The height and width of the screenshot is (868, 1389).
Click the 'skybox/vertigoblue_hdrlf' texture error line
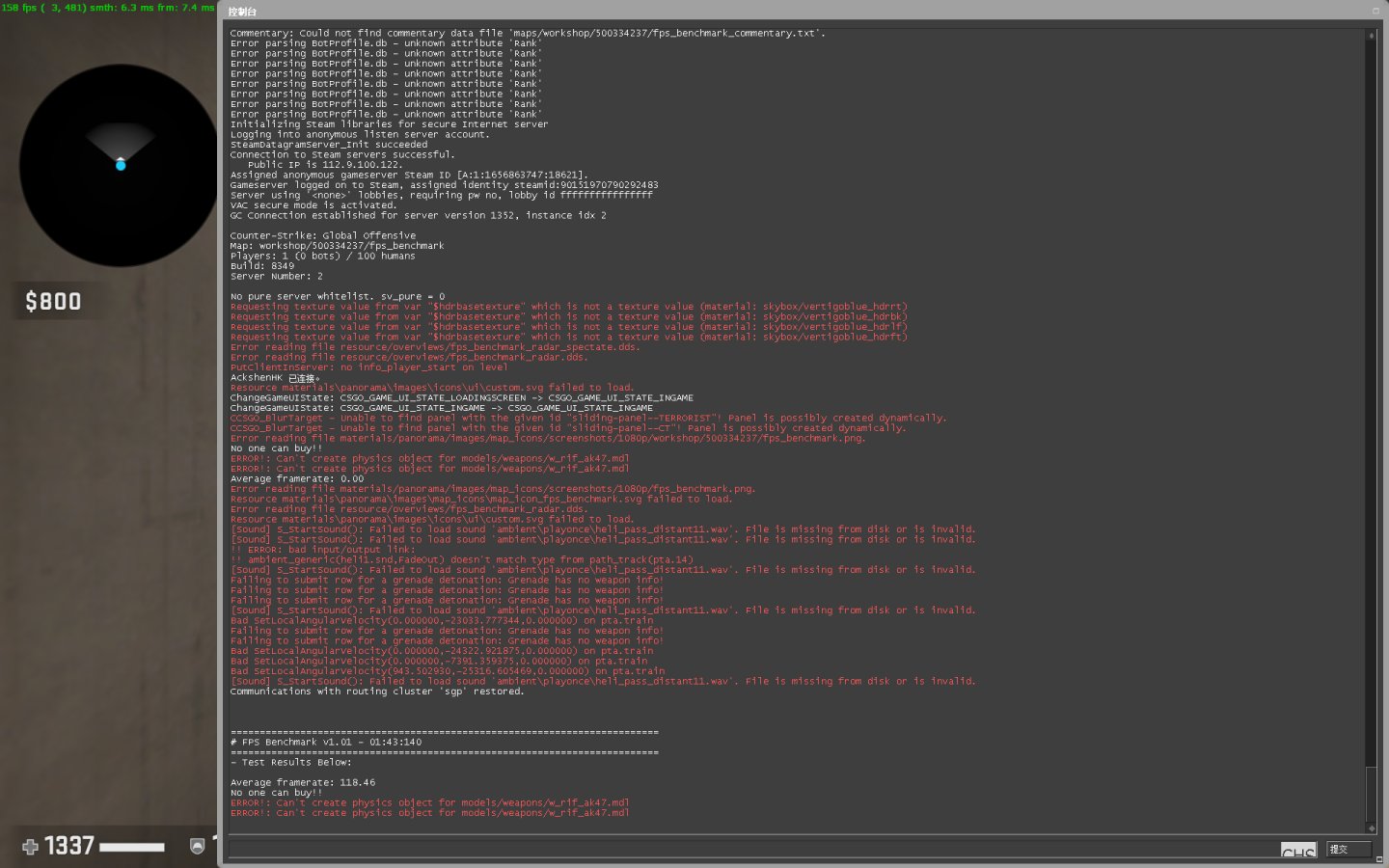569,327
